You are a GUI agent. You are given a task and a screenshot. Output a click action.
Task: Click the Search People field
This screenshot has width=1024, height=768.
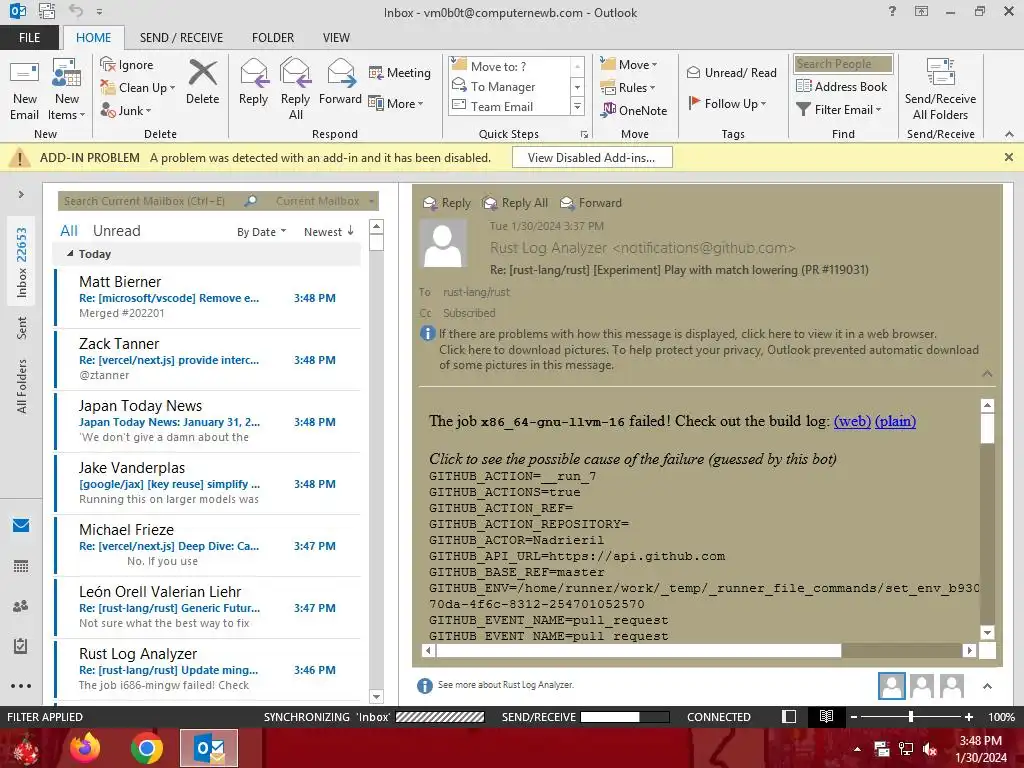tap(843, 64)
